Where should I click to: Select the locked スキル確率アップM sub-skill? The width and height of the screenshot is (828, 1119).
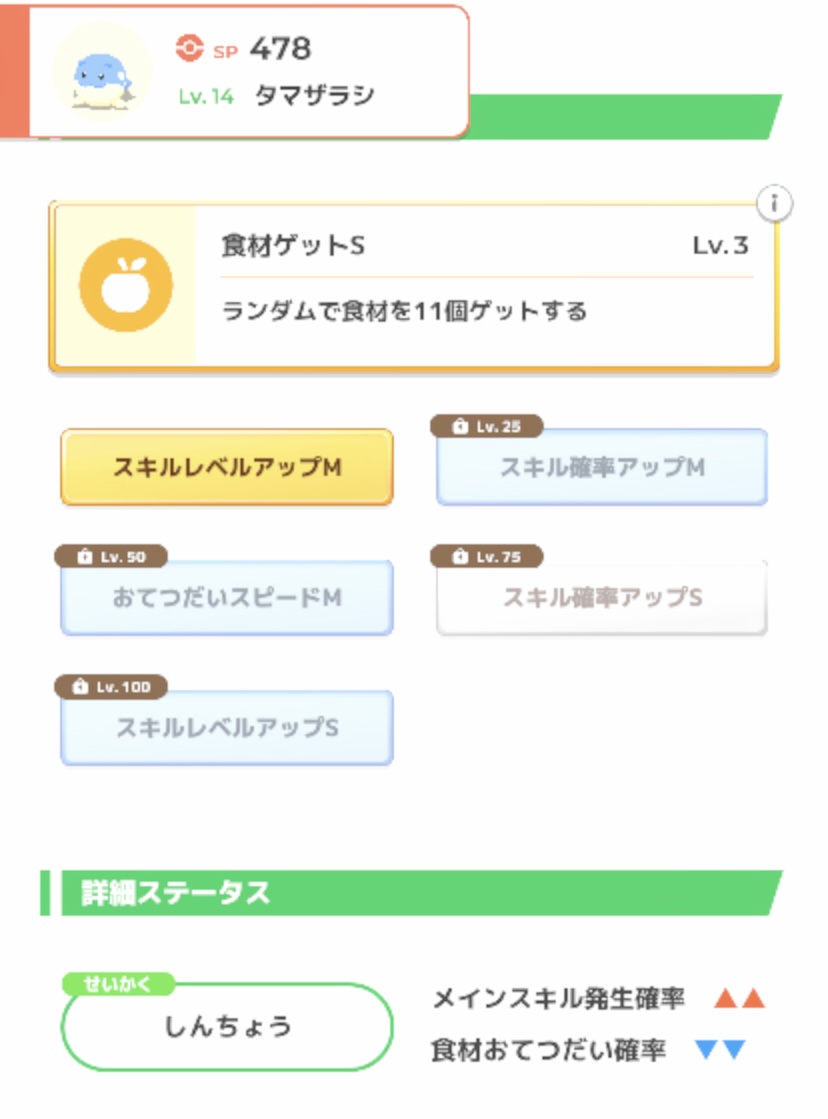pos(602,468)
